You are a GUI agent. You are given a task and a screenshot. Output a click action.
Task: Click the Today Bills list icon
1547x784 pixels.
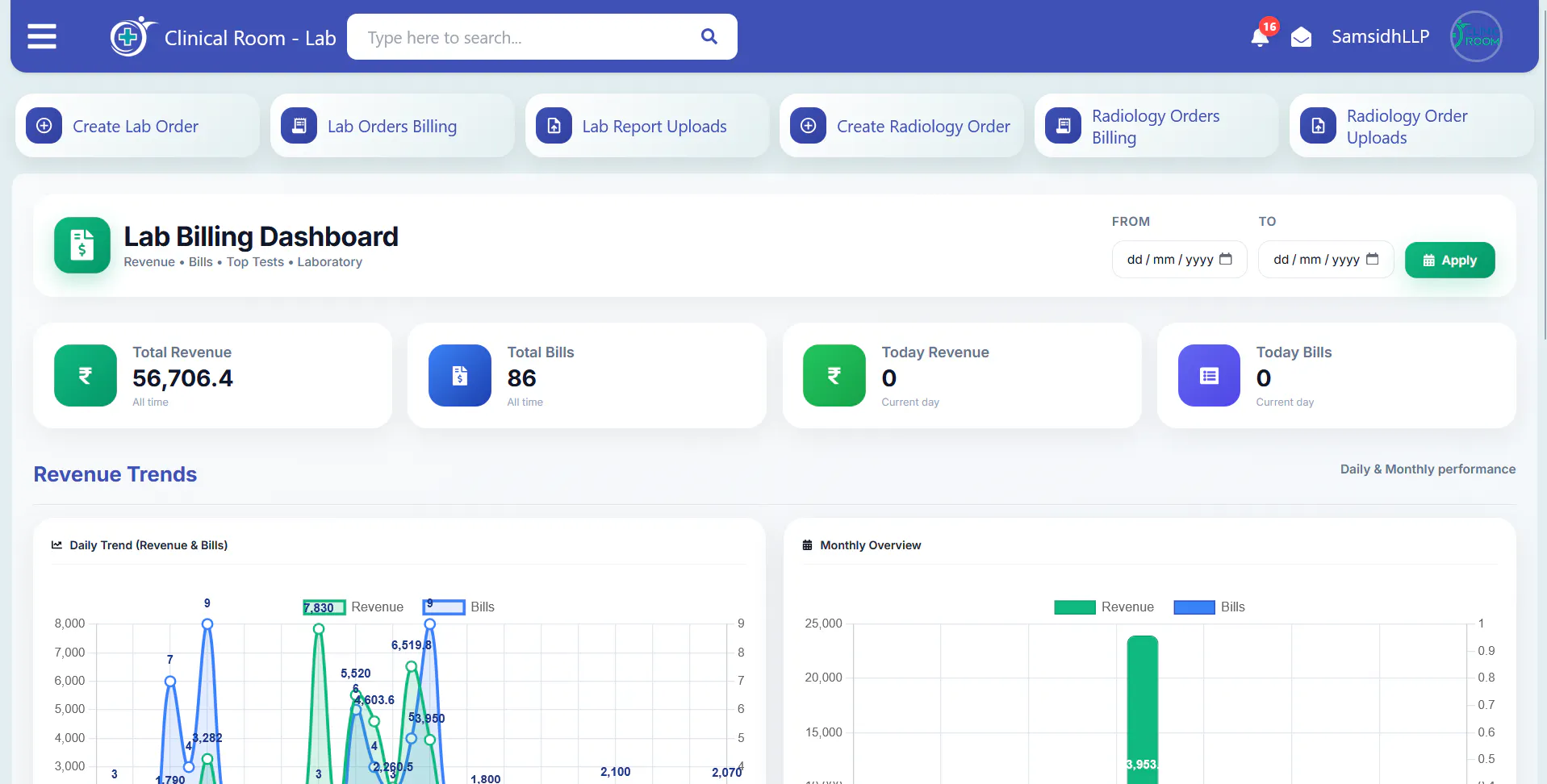click(x=1209, y=375)
